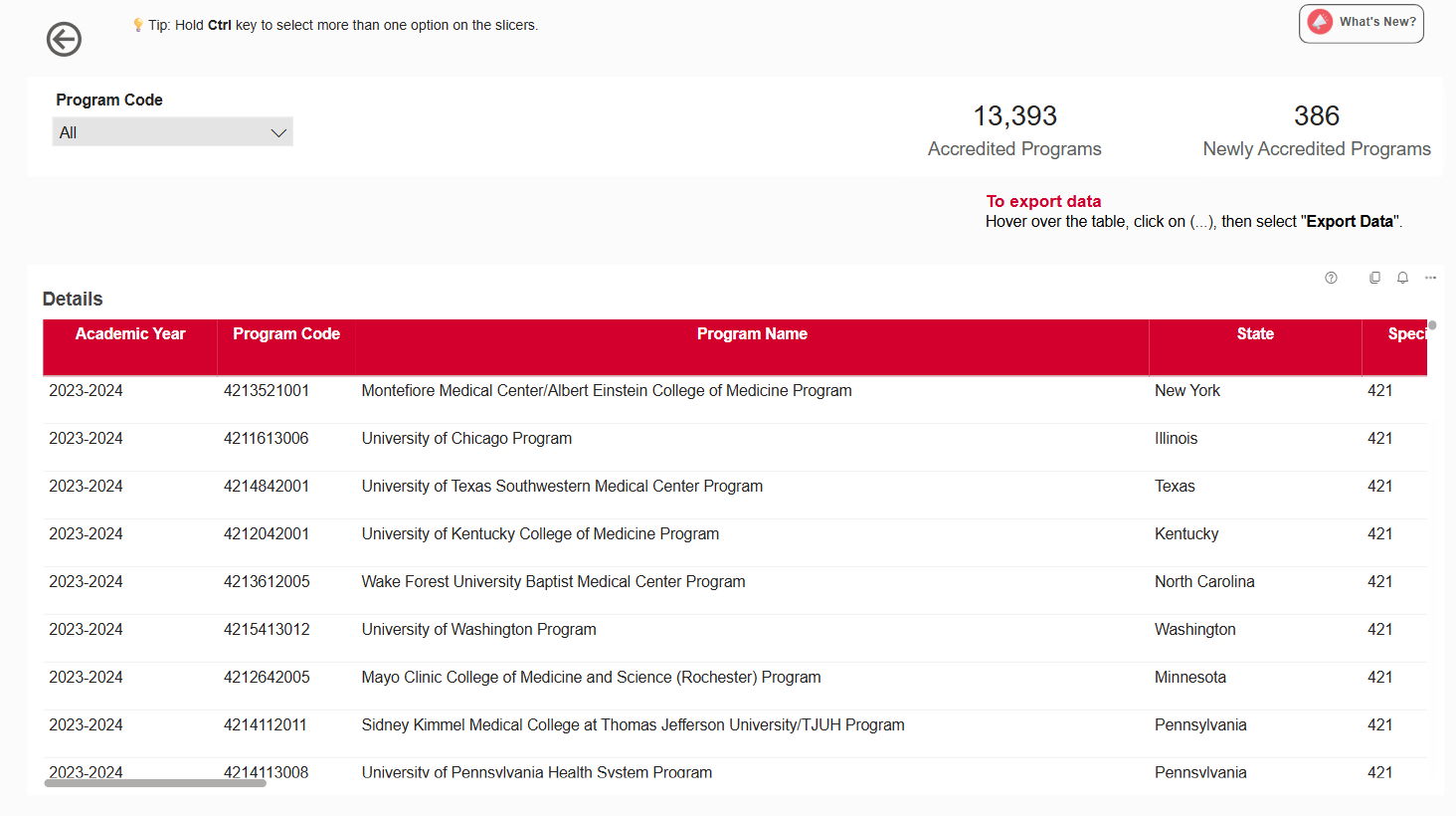The width and height of the screenshot is (1456, 816).
Task: Click the copy visual icon above table
Action: 1374,278
